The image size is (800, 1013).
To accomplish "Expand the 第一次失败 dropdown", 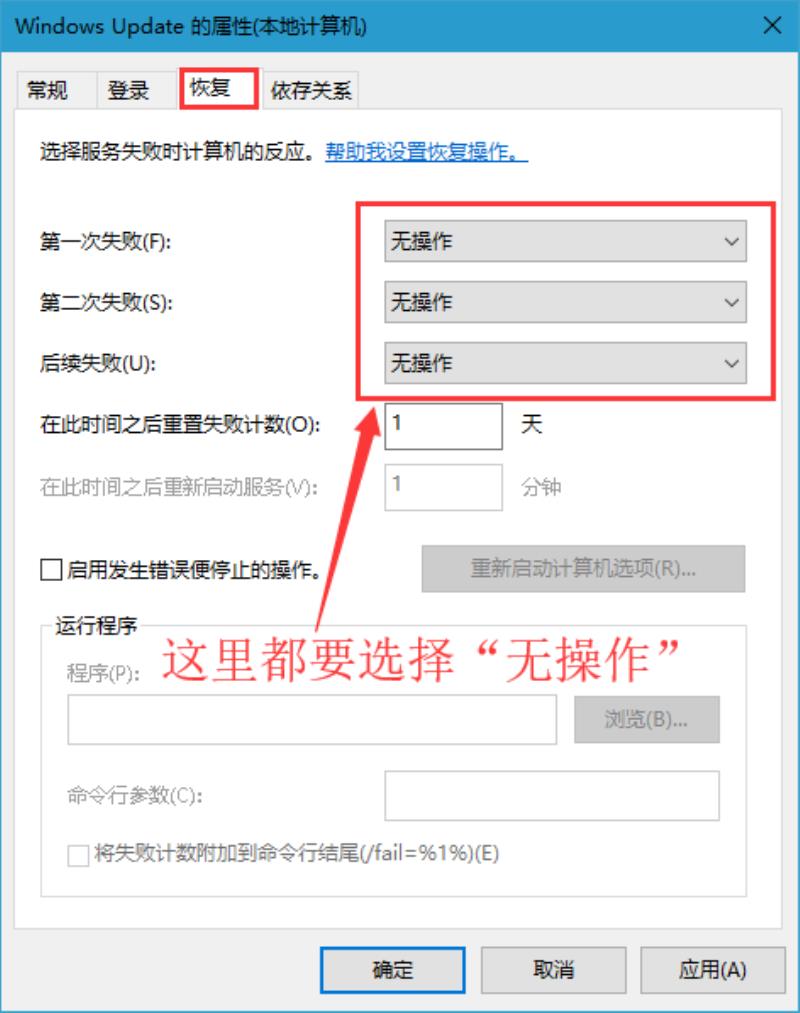I will pyautogui.click(x=565, y=241).
